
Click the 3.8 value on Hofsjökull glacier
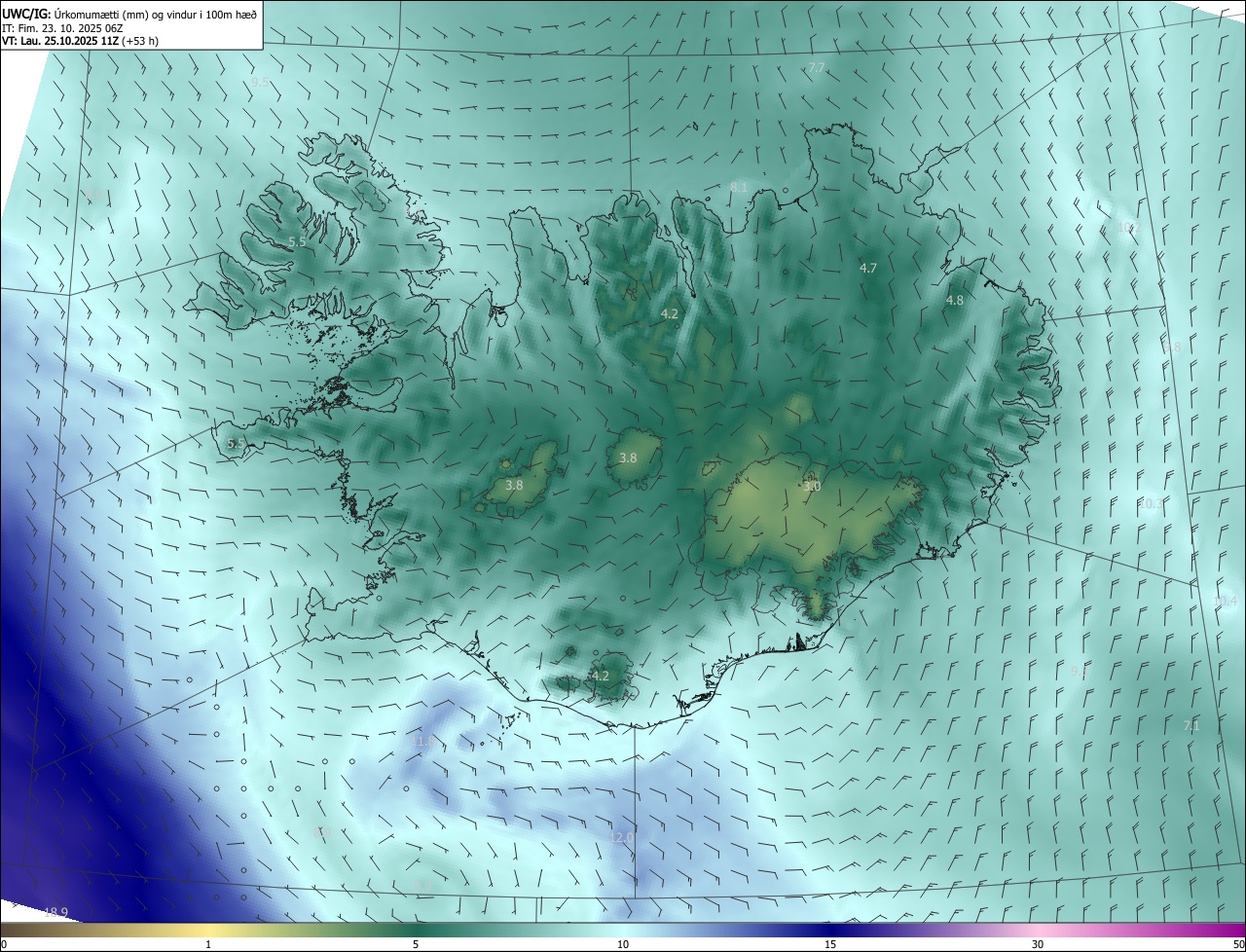click(629, 458)
